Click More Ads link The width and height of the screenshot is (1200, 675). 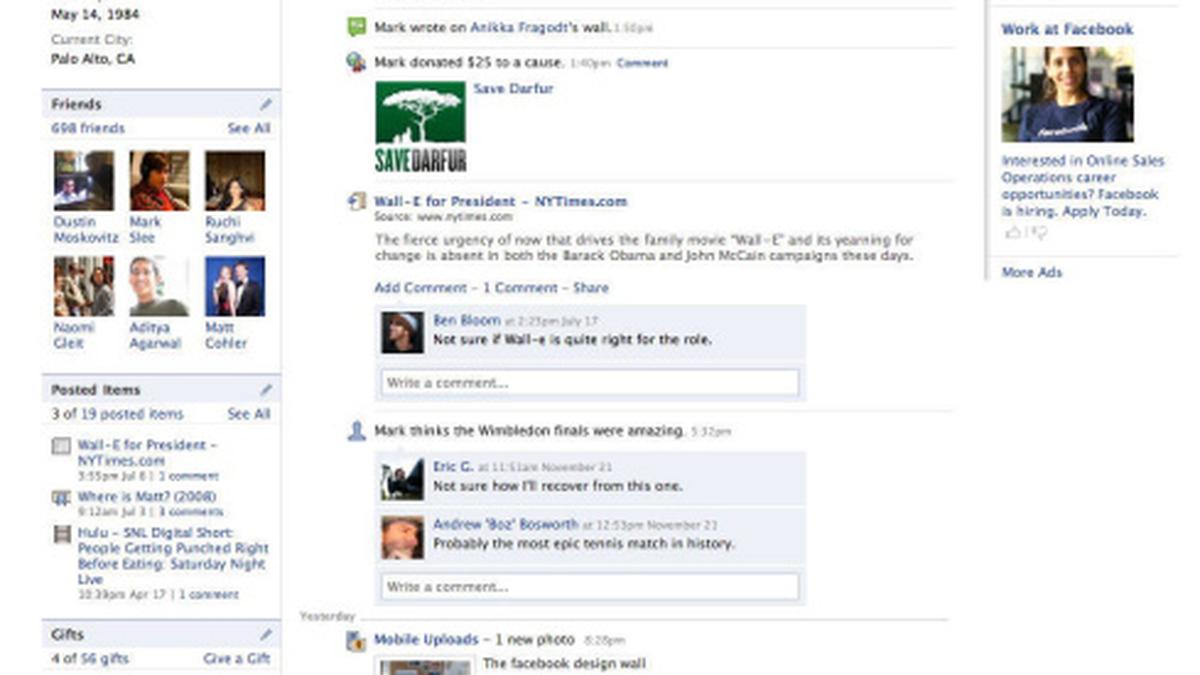point(1032,272)
